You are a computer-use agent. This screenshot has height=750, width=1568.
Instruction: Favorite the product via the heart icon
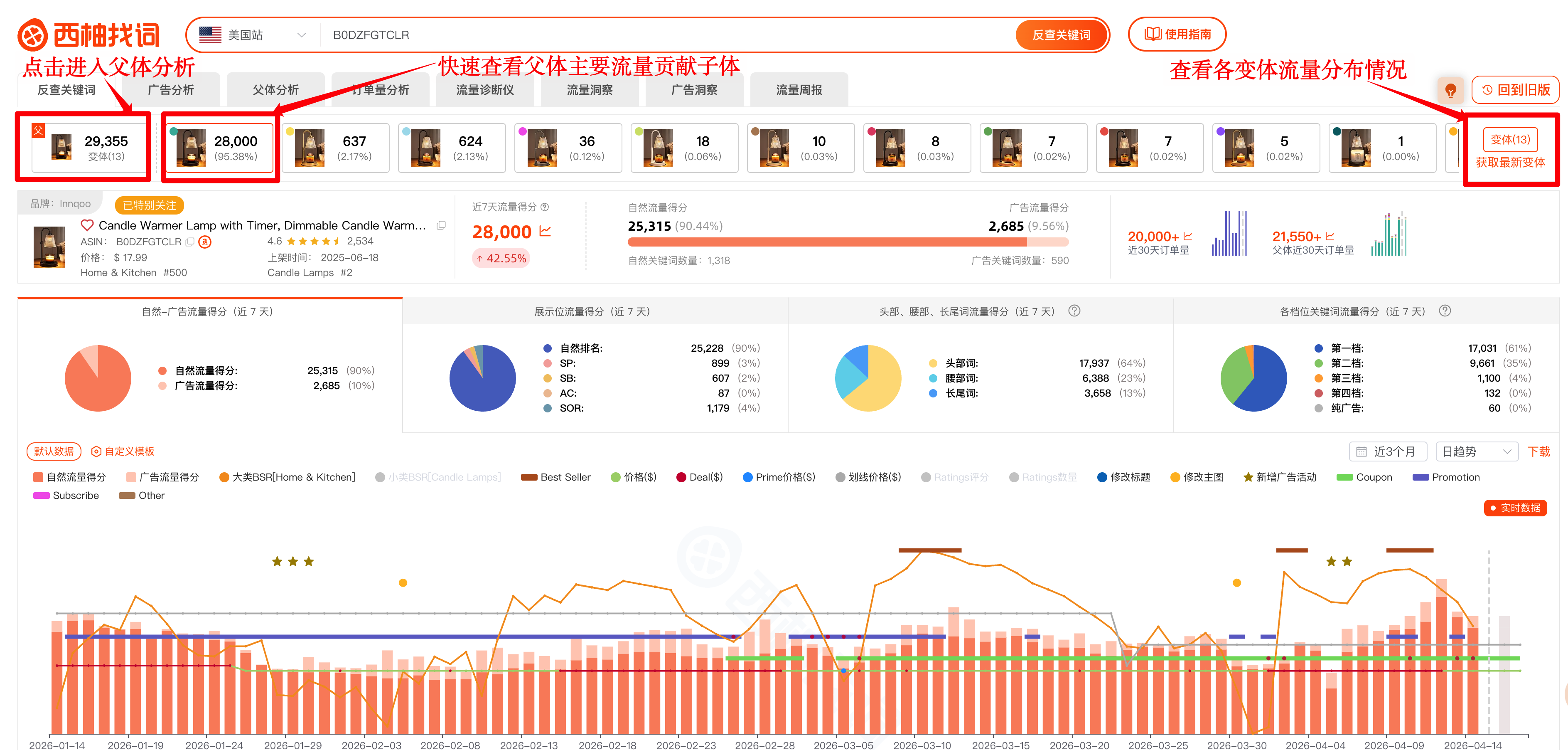(x=87, y=225)
